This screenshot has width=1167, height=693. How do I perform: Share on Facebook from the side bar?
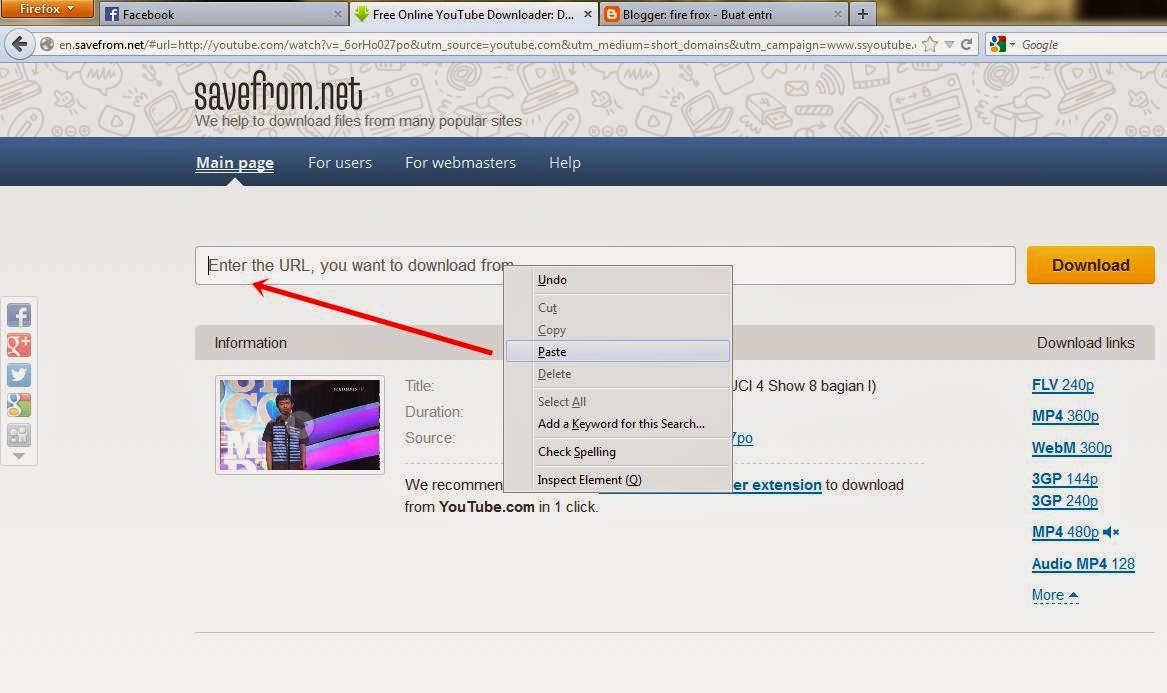(19, 315)
